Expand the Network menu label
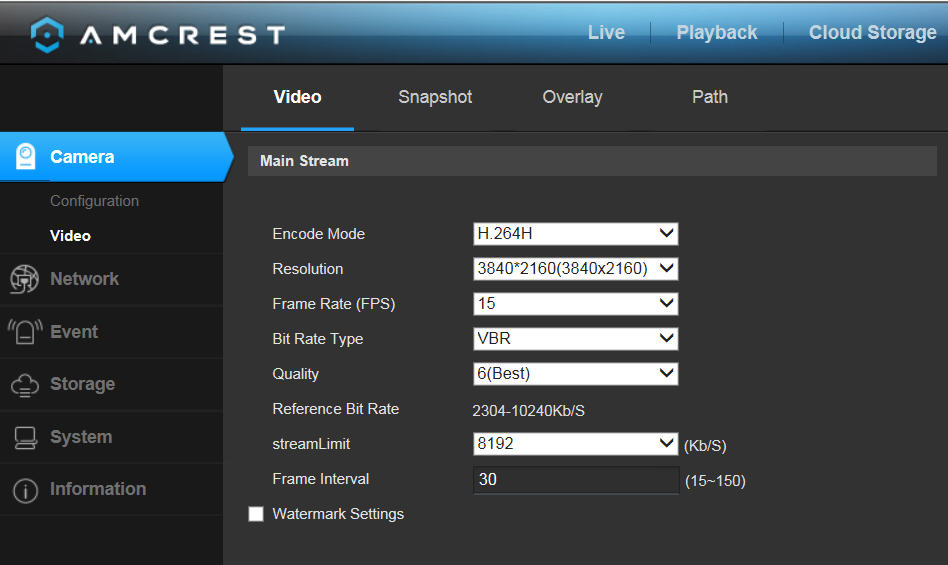Image resolution: width=948 pixels, height=565 pixels. [x=85, y=279]
